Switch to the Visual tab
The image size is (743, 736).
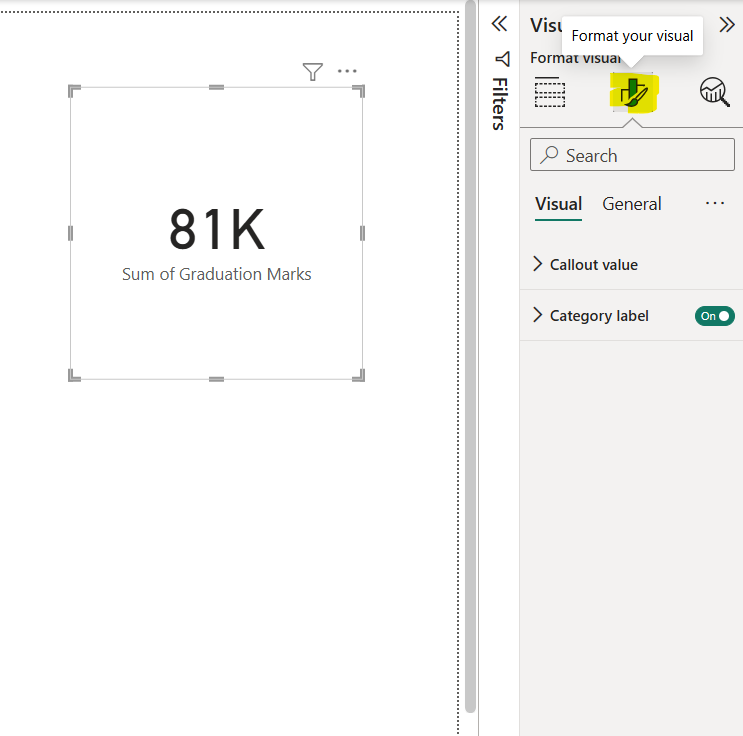(x=558, y=204)
